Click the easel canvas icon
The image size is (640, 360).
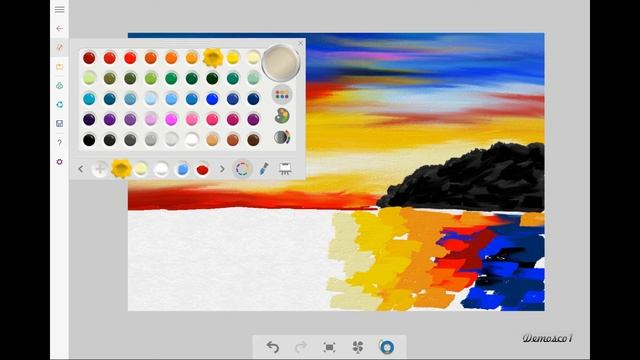click(285, 169)
